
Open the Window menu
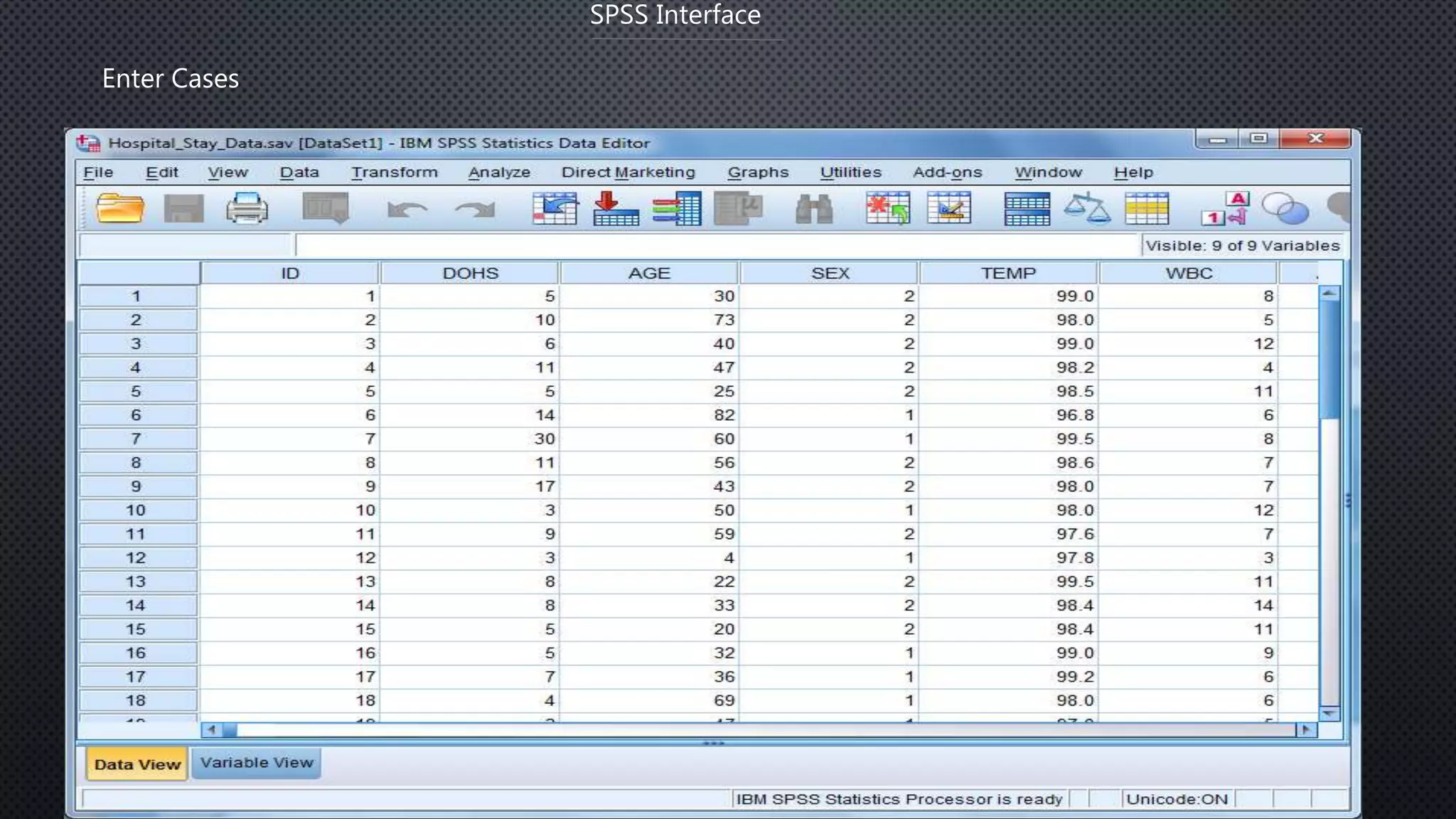(x=1048, y=172)
